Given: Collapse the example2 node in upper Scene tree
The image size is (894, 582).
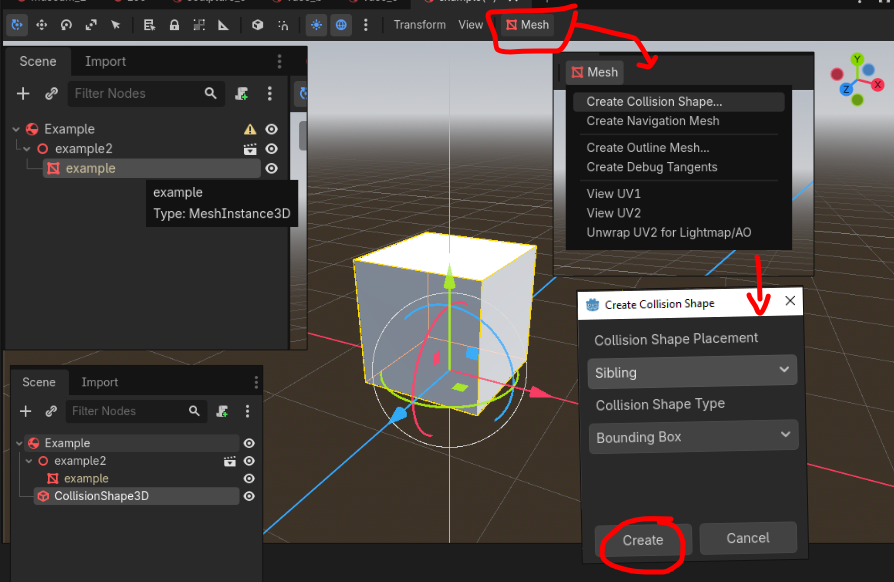Looking at the screenshot, I should tap(27, 149).
